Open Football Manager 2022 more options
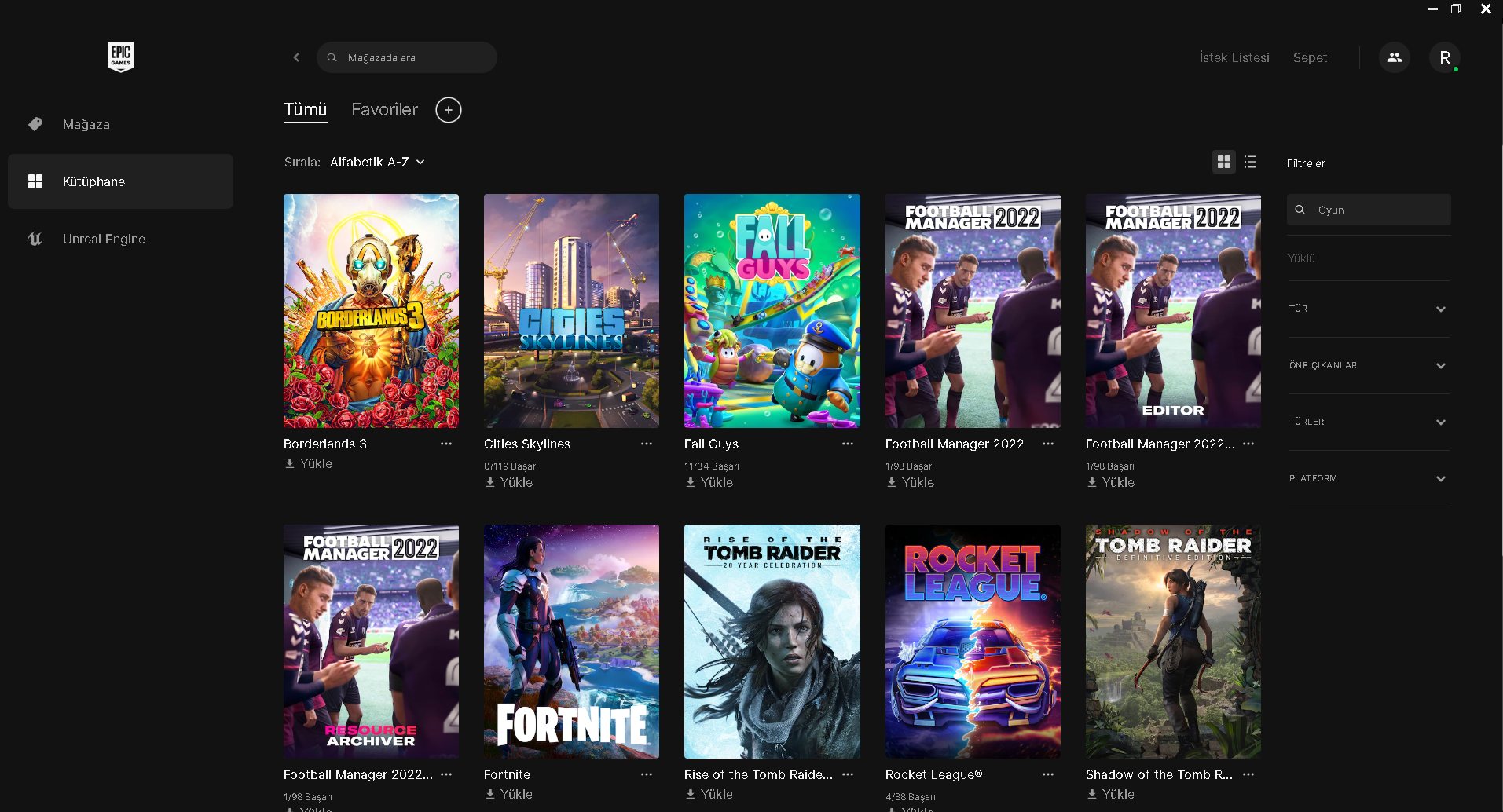The image size is (1503, 812). [1048, 444]
